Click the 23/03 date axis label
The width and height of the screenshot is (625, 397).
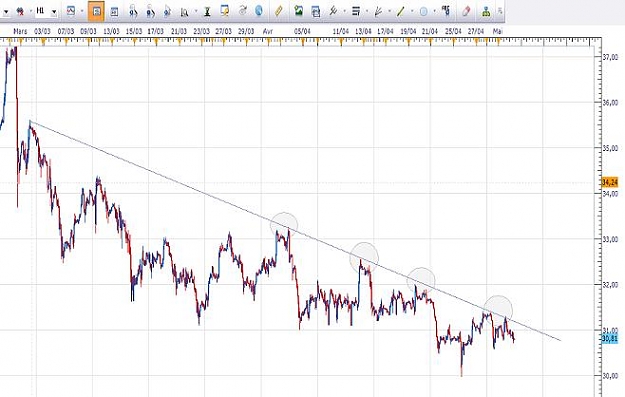click(x=201, y=31)
